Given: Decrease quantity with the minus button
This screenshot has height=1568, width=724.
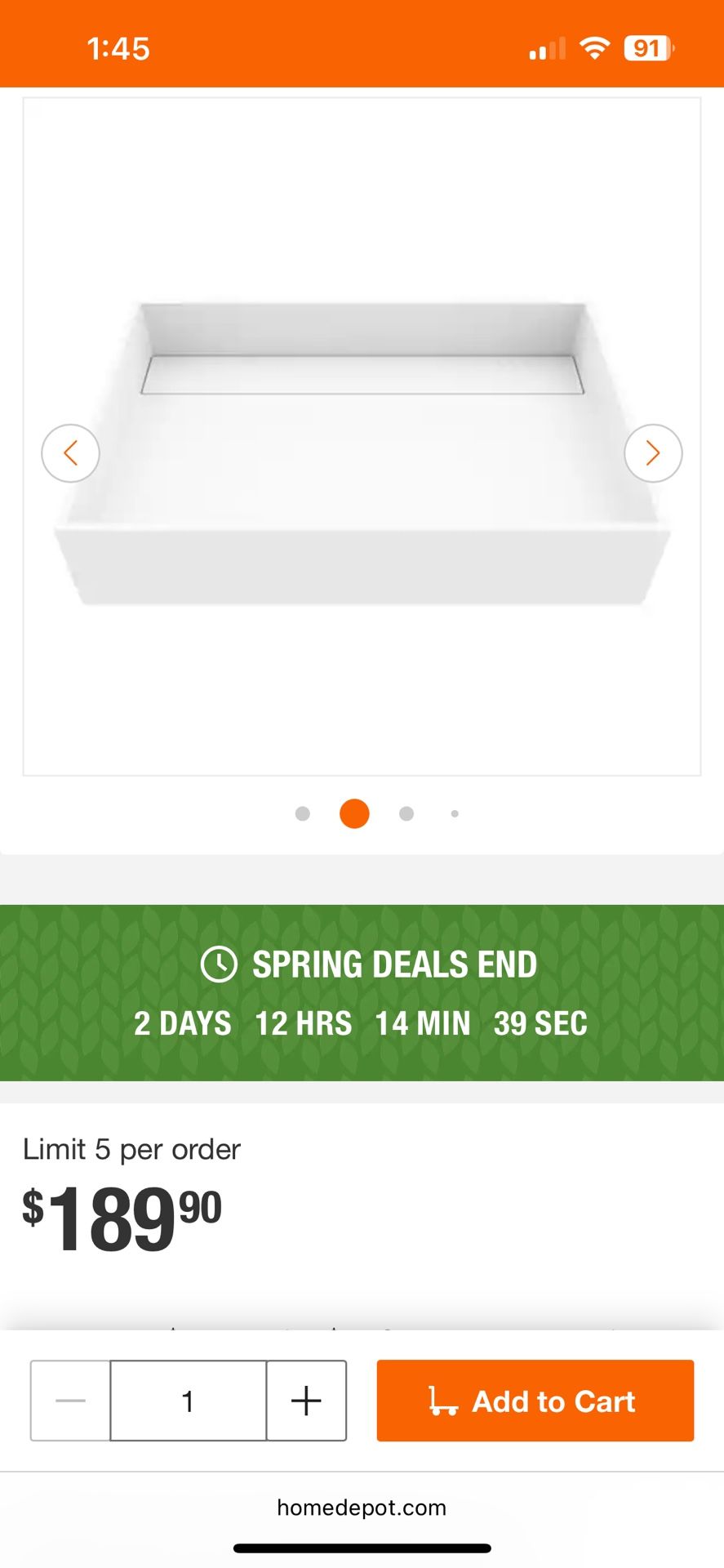Looking at the screenshot, I should click(70, 1401).
